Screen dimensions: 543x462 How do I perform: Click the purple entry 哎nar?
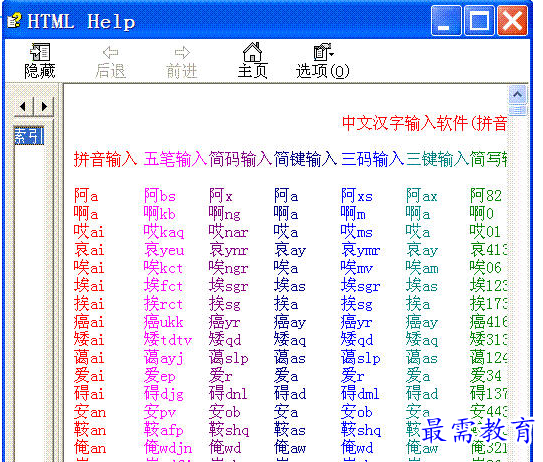tap(229, 231)
